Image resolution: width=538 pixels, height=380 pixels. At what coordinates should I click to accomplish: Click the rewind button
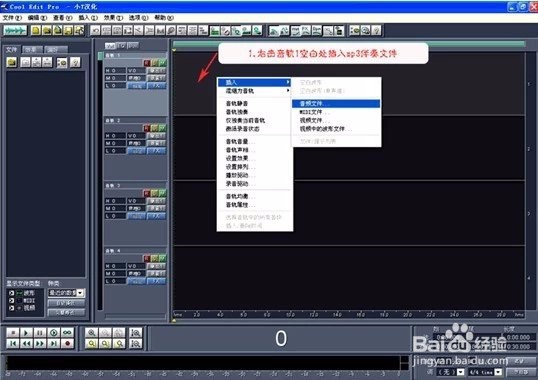(x=26, y=343)
